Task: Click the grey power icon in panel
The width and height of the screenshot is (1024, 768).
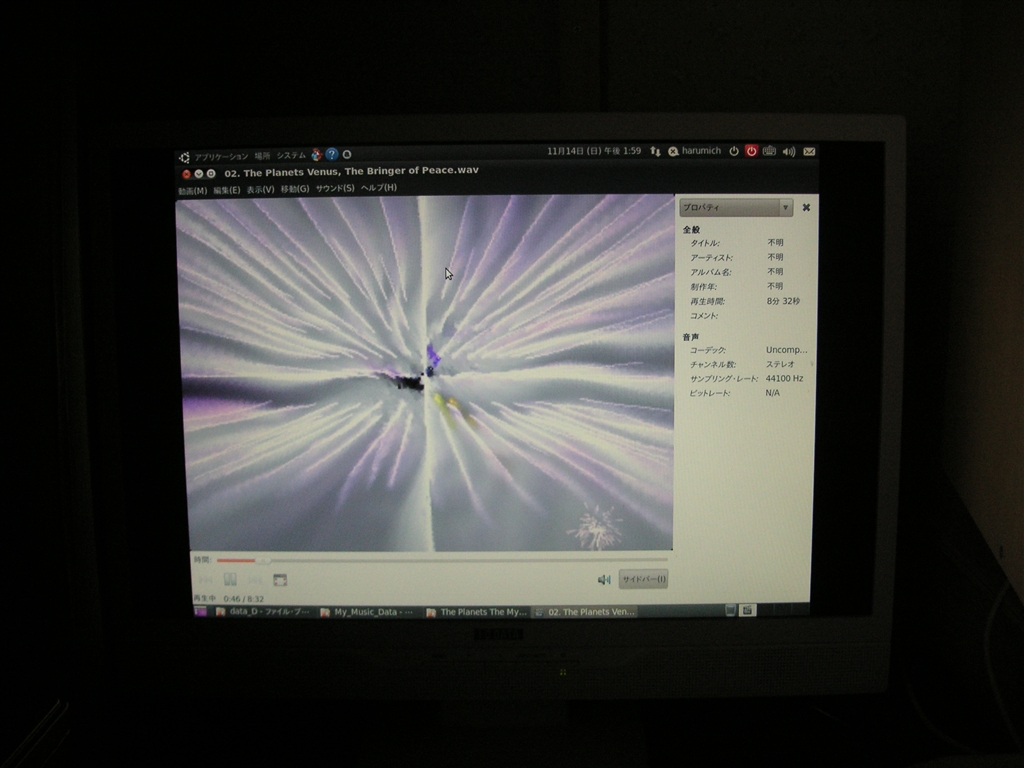Action: (x=734, y=151)
